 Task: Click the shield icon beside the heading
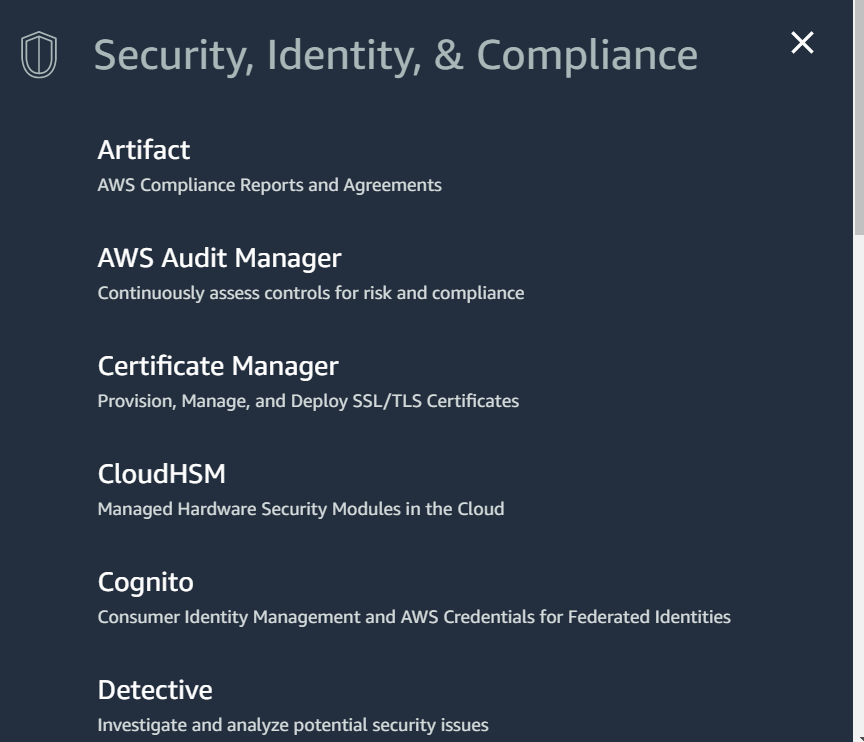coord(39,55)
